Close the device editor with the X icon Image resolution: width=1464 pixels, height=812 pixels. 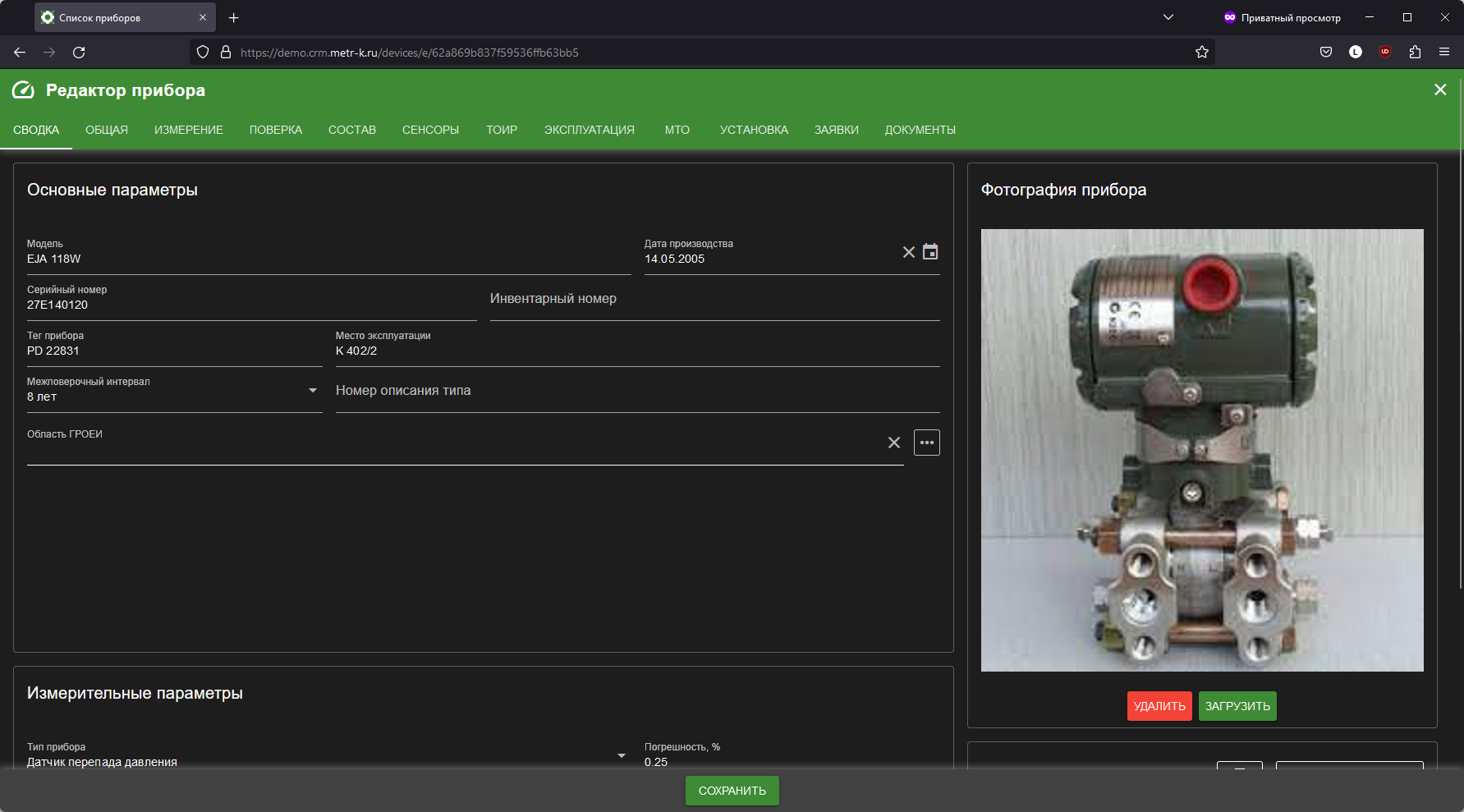(1440, 89)
